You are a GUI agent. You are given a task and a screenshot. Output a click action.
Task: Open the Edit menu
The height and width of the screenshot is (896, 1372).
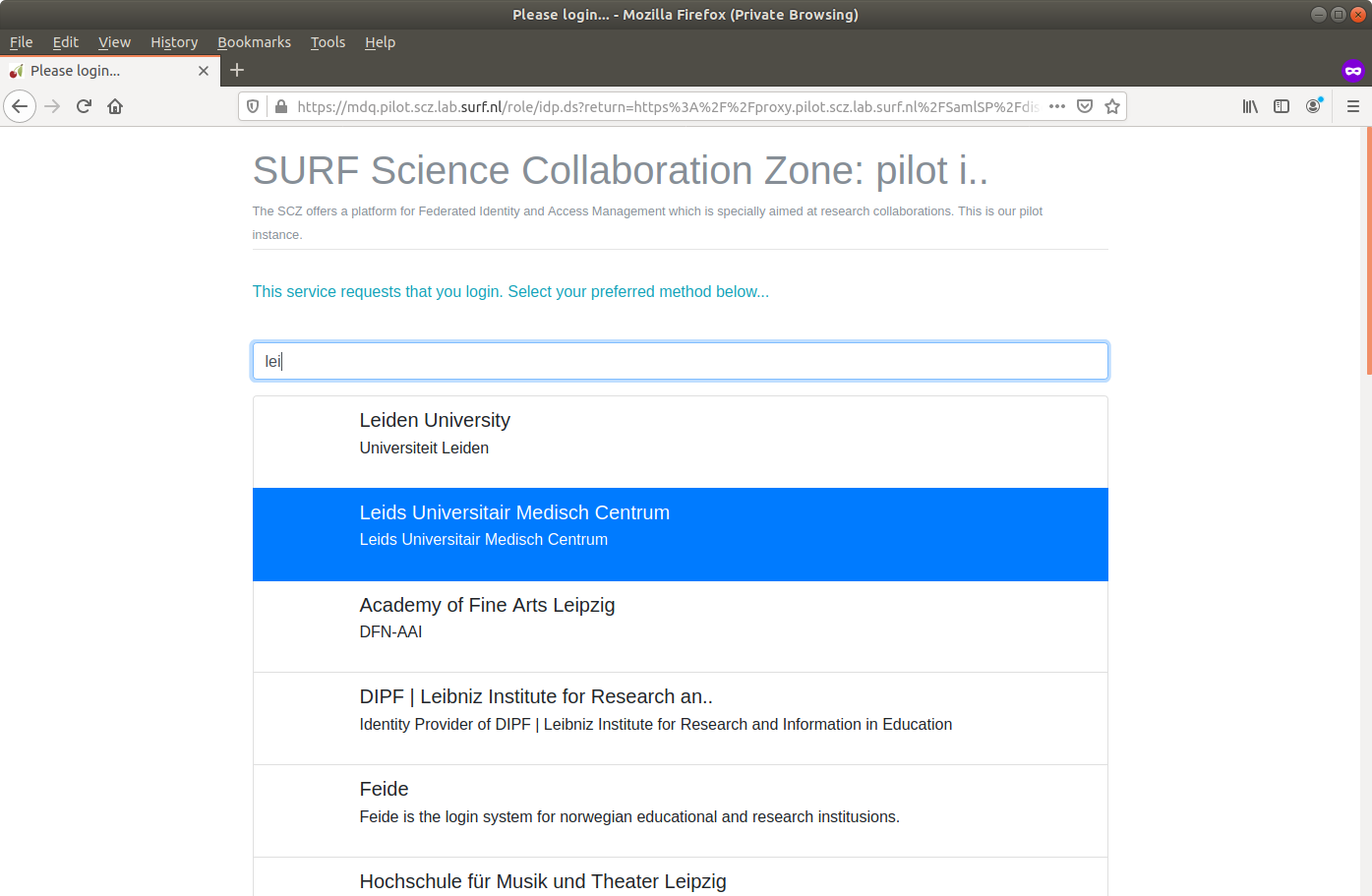(x=66, y=42)
